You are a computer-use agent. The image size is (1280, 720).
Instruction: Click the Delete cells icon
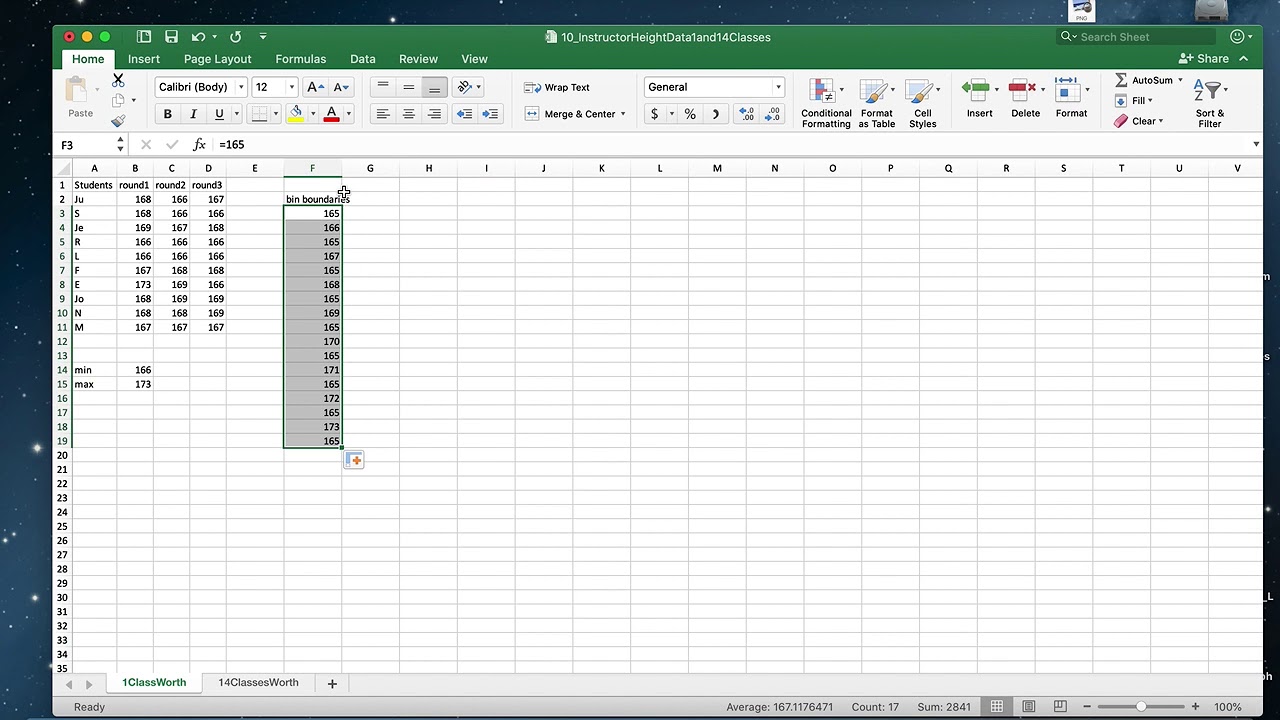click(x=1022, y=90)
